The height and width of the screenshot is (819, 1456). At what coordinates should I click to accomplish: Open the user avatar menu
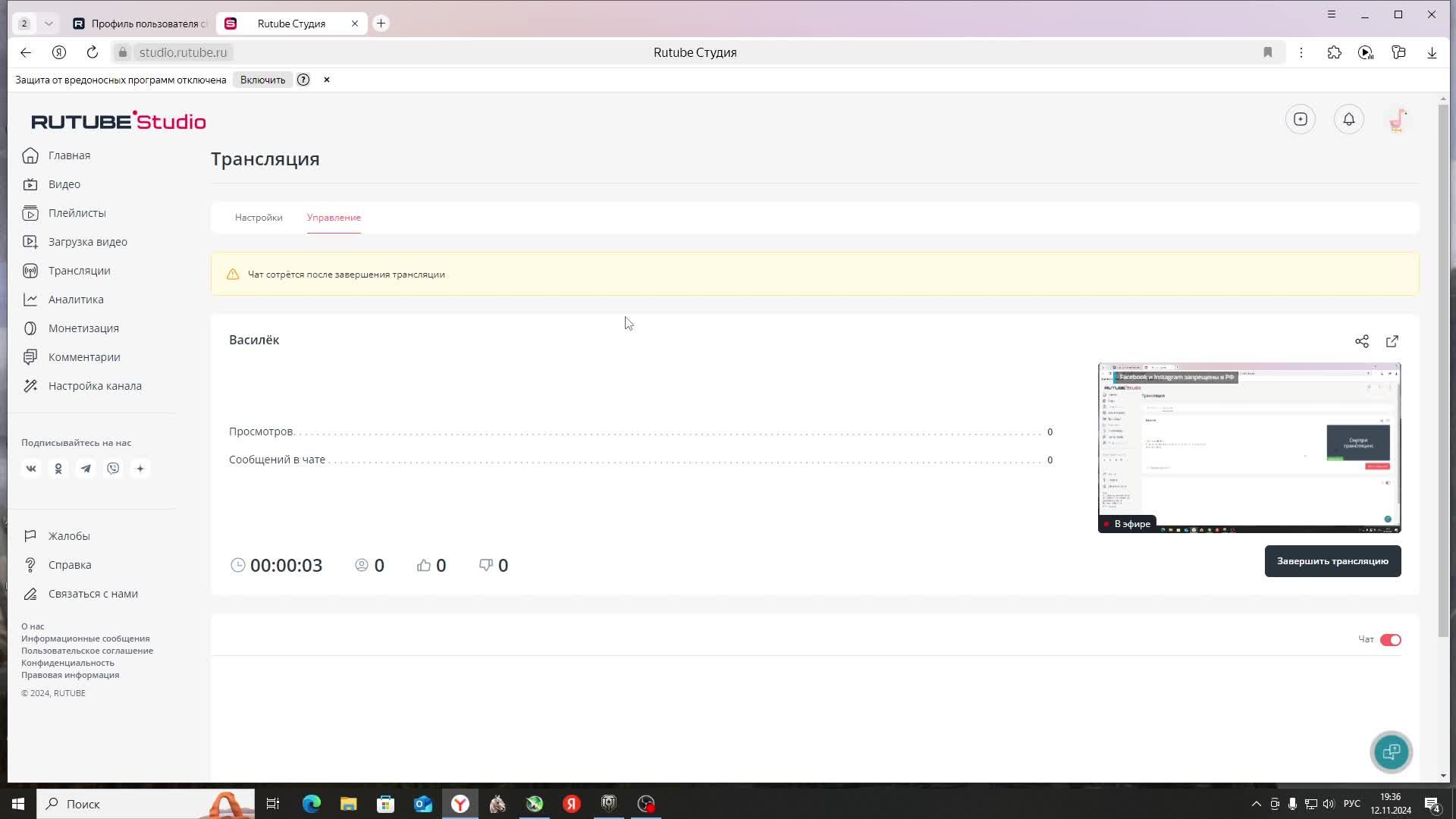(x=1397, y=120)
